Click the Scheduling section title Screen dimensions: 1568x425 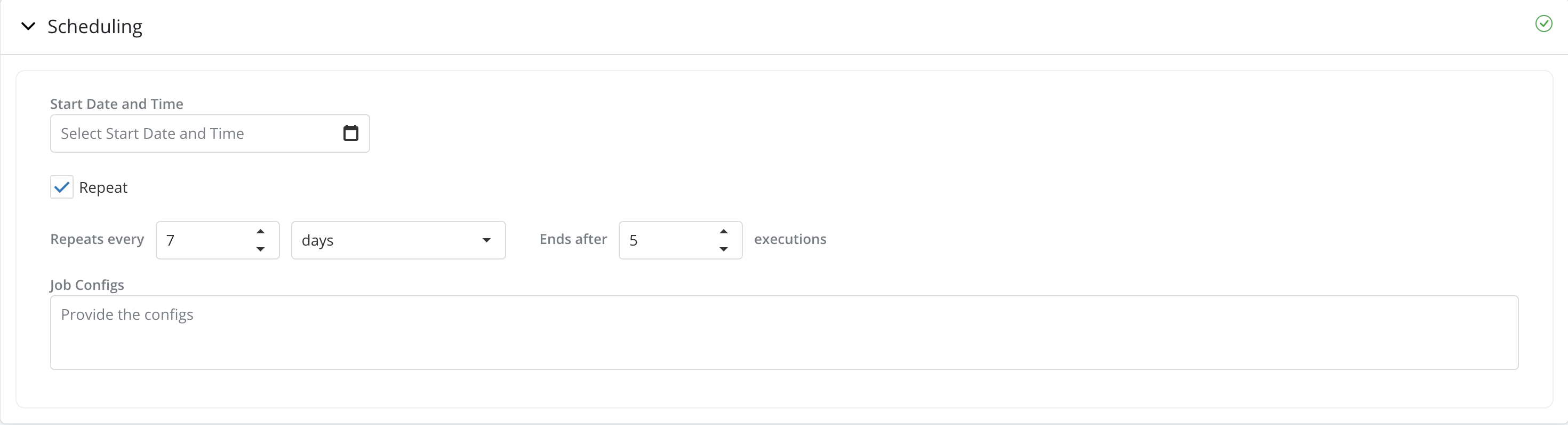pos(95,26)
